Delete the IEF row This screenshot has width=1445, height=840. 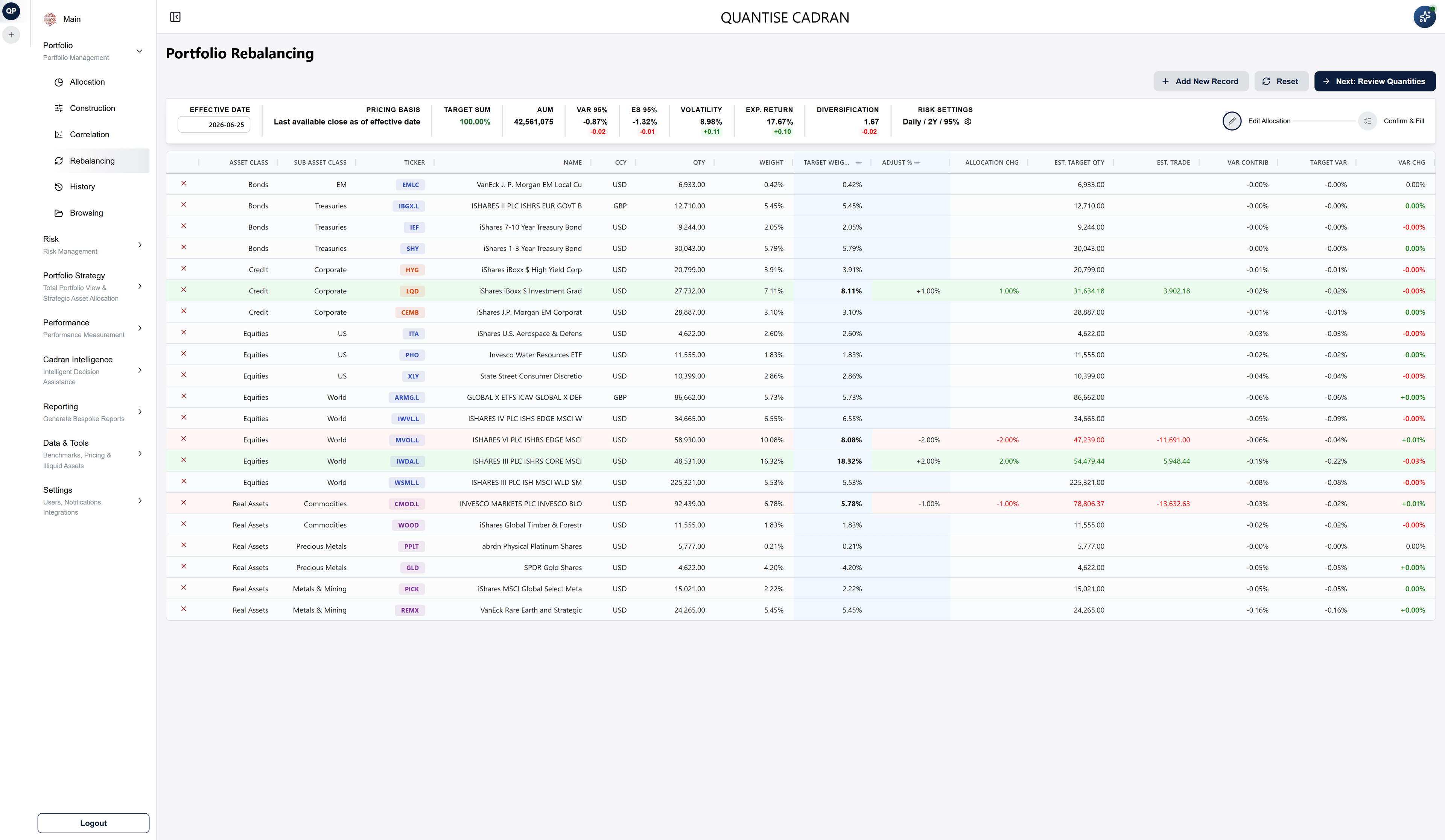coord(184,226)
